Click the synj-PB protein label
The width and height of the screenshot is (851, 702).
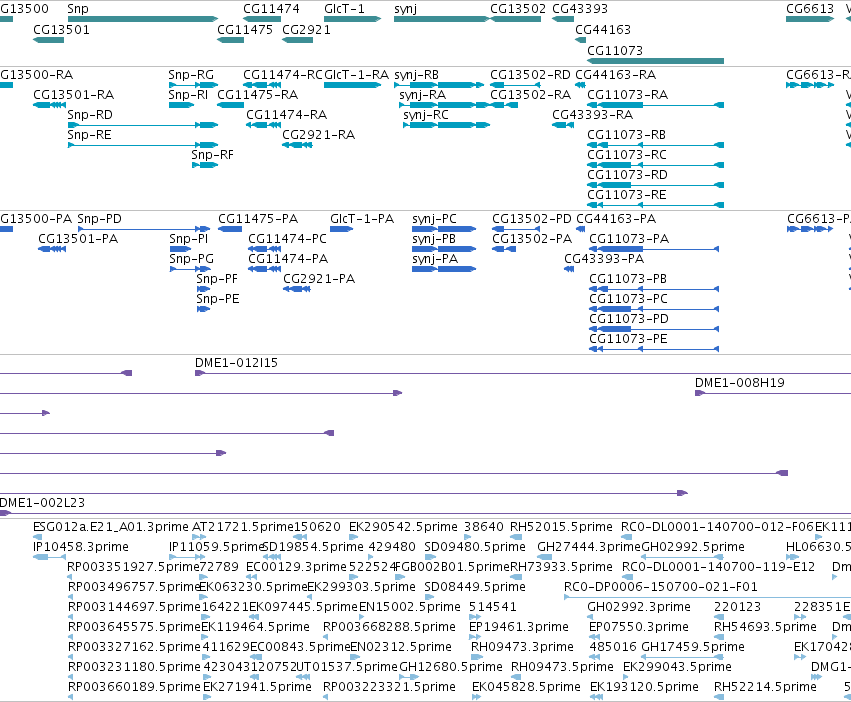coord(434,239)
